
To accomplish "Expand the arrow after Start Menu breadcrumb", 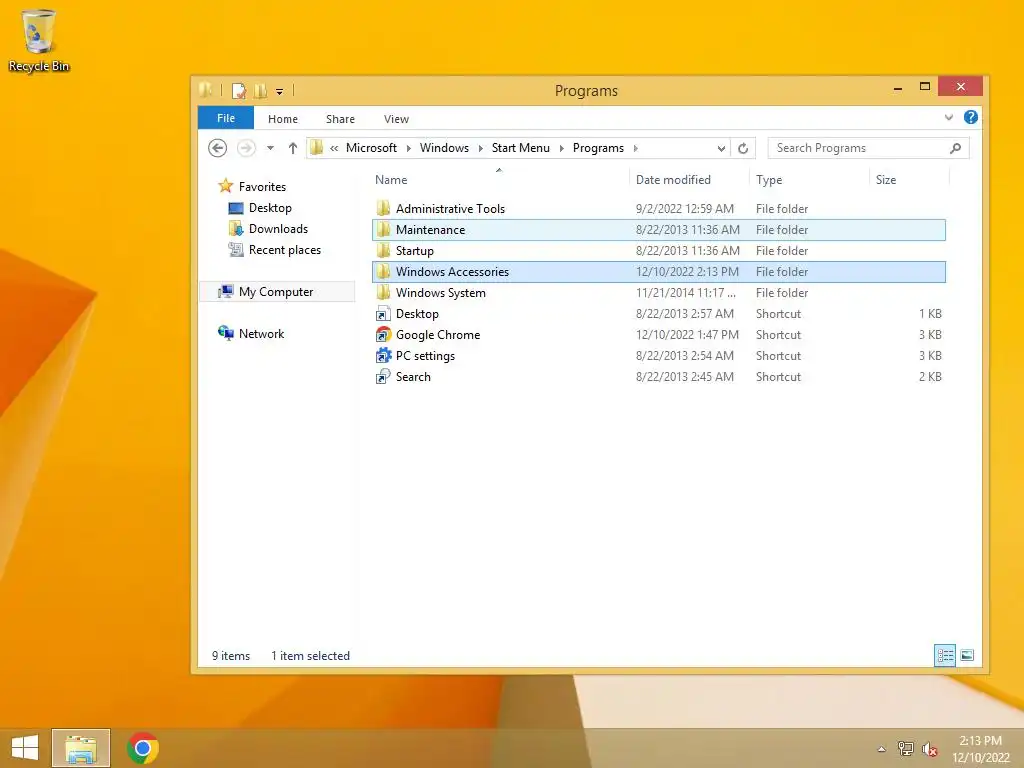I will pyautogui.click(x=562, y=148).
